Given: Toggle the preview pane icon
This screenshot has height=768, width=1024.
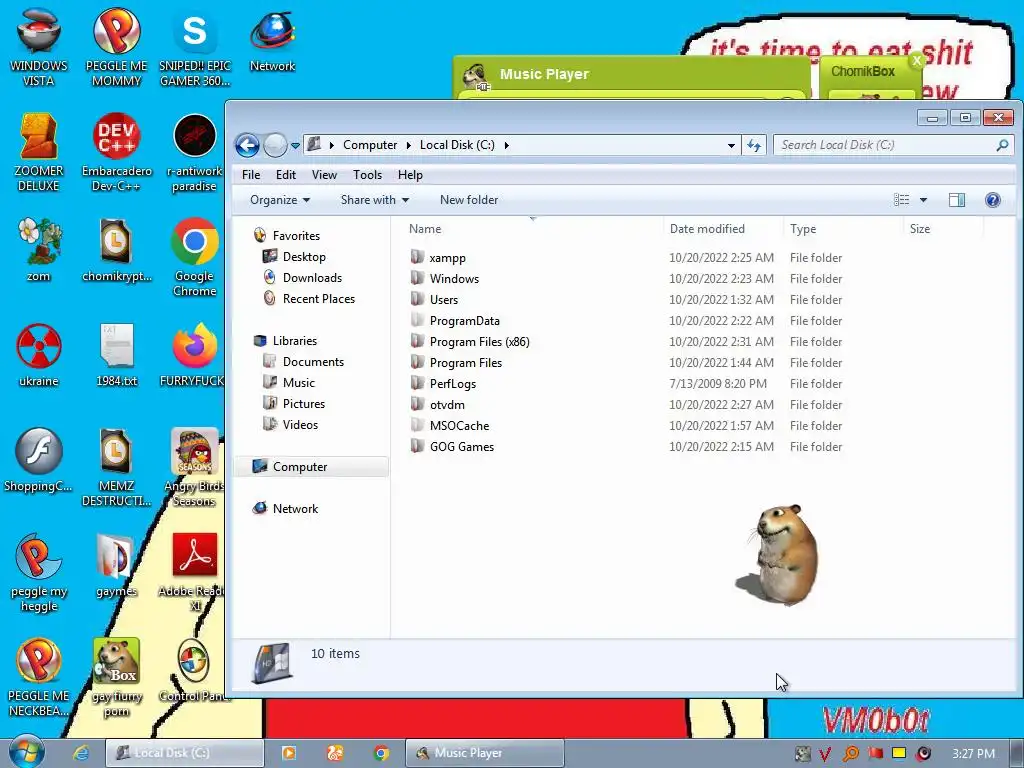Looking at the screenshot, I should click(957, 200).
